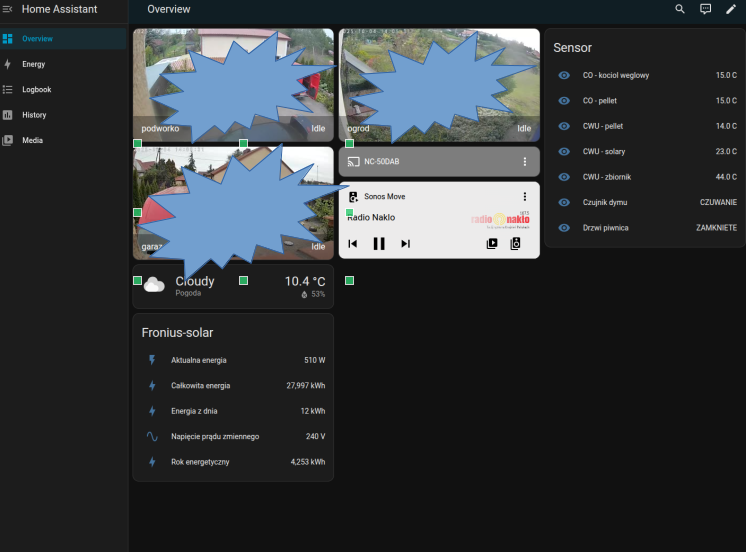Image resolution: width=746 pixels, height=552 pixels.
Task: Click the CO - pellet sensor row
Action: tap(646, 101)
